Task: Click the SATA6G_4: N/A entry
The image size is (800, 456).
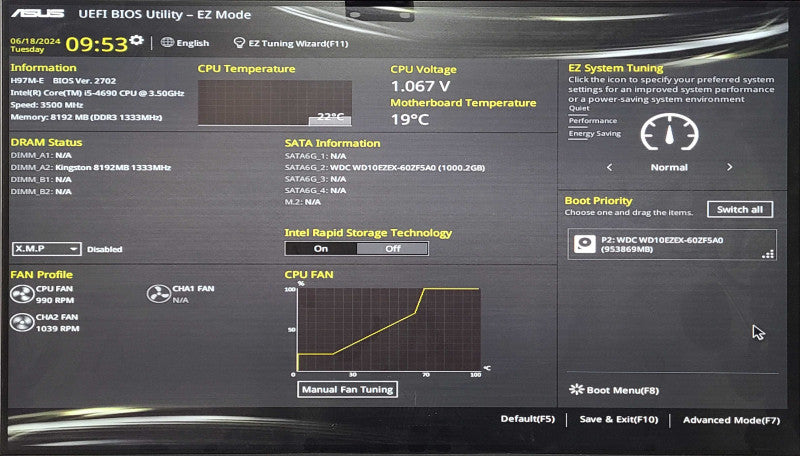Action: point(315,190)
